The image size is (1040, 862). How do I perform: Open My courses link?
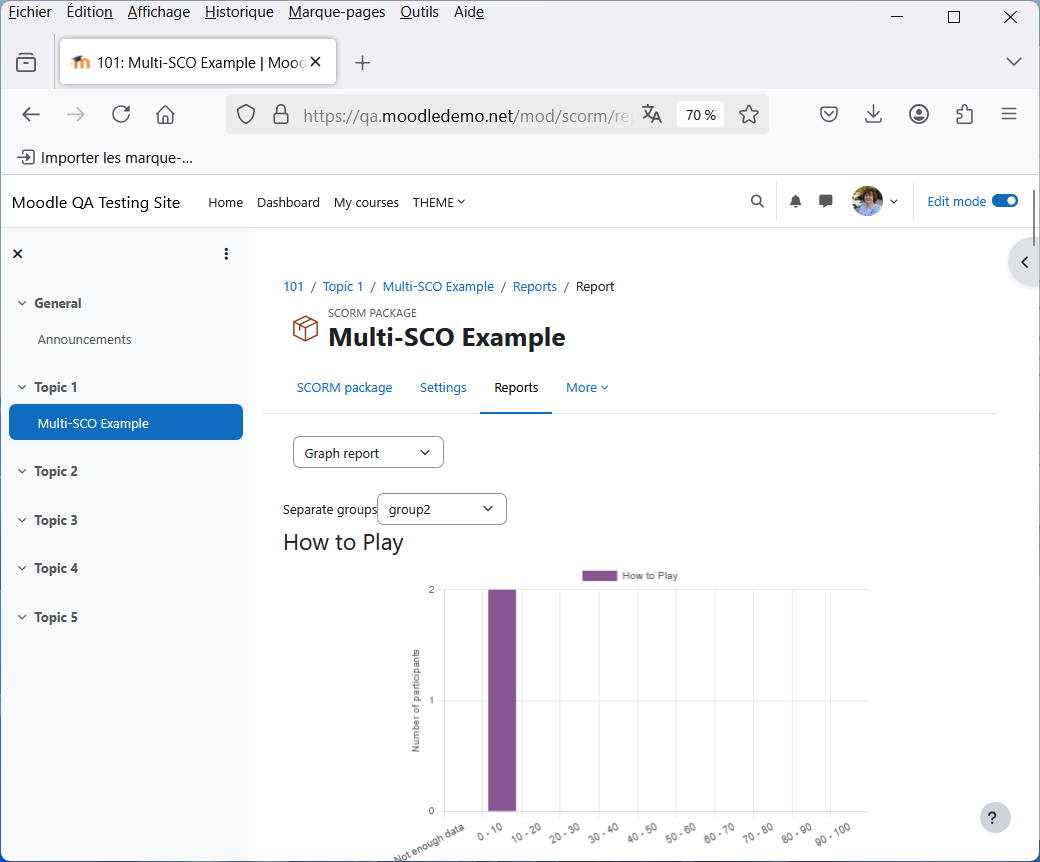[366, 202]
